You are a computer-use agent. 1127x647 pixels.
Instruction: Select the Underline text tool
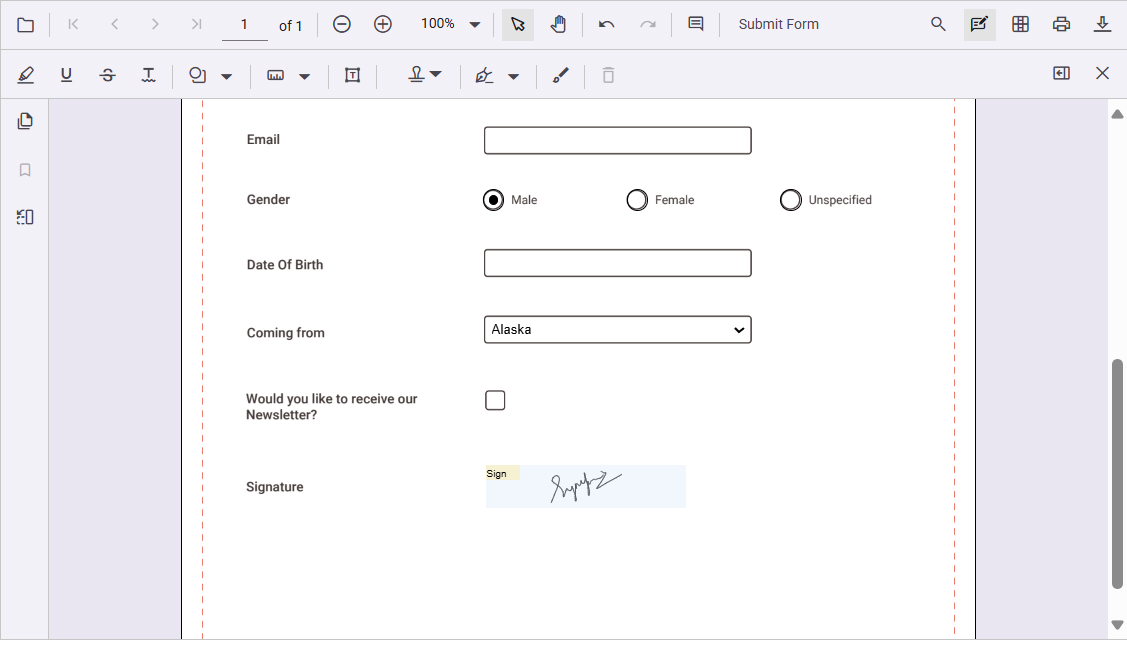66,74
